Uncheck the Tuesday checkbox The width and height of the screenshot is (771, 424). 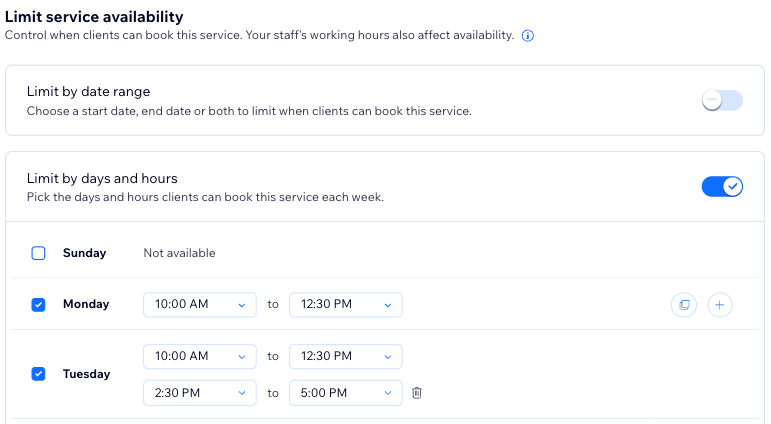38,374
